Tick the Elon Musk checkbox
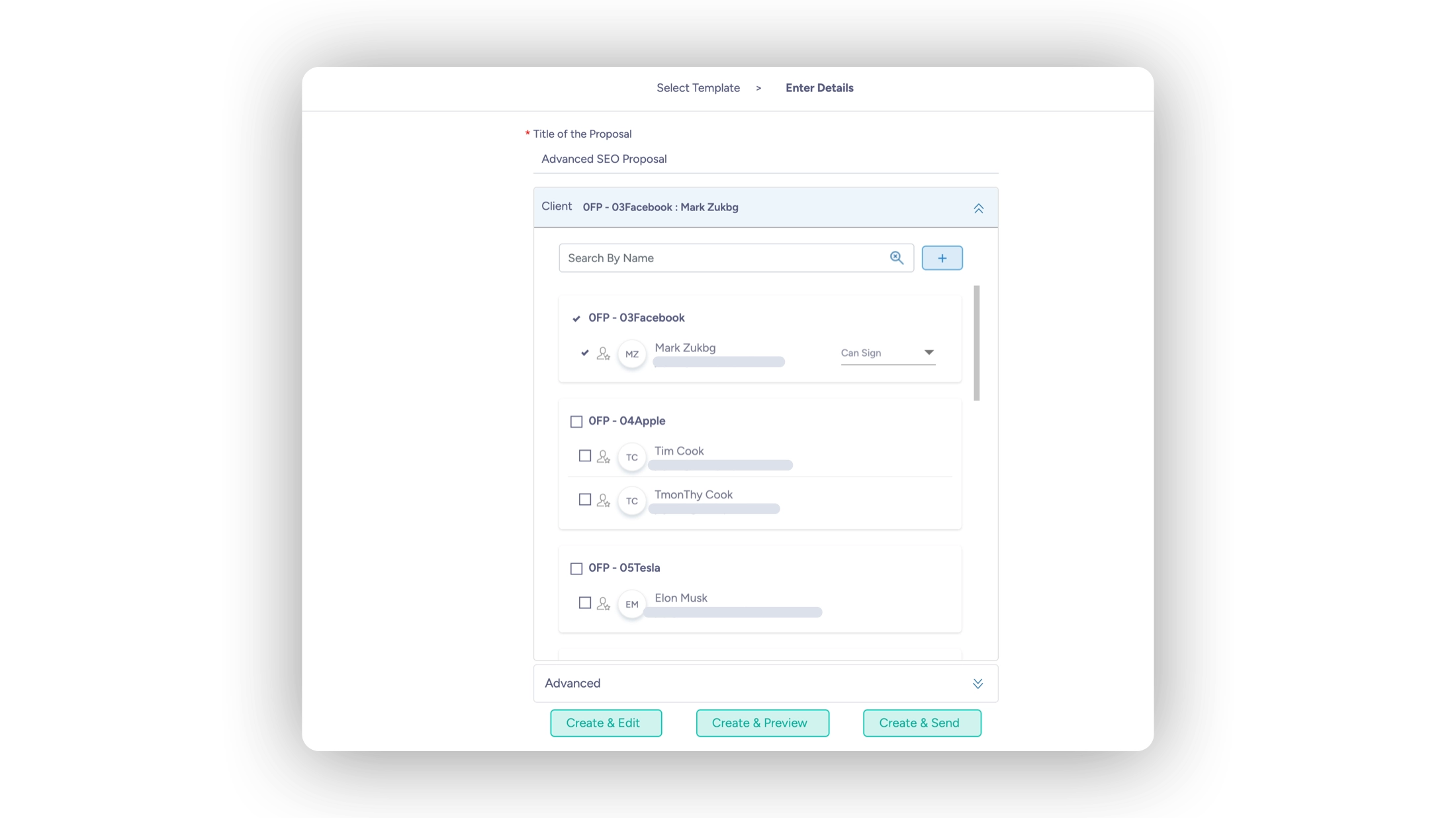Viewport: 1456px width, 818px height. [585, 603]
